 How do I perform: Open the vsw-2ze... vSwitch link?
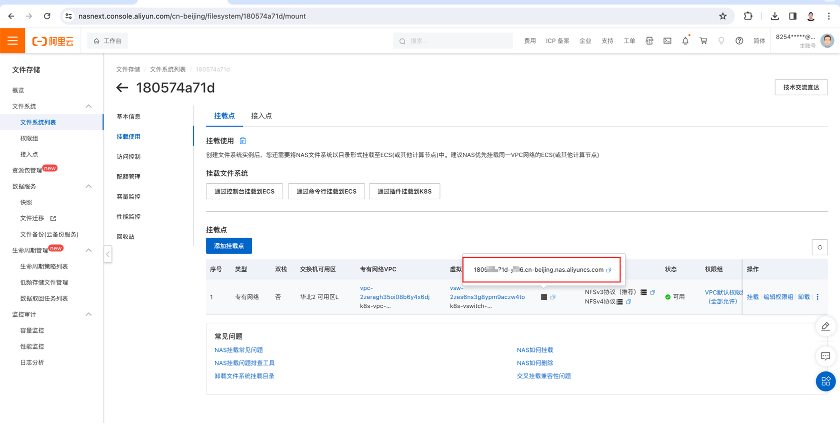[488, 292]
